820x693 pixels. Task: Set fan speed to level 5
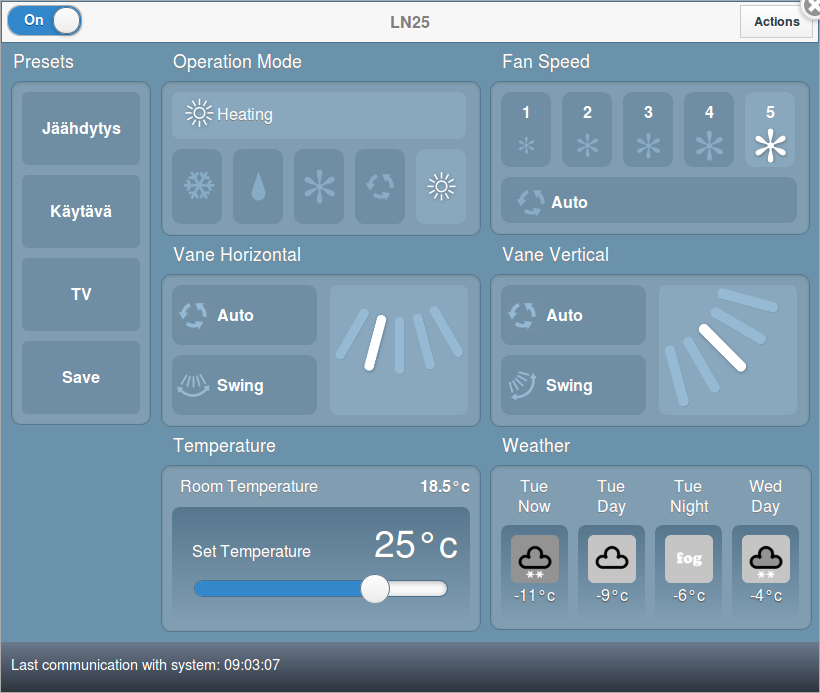[770, 129]
